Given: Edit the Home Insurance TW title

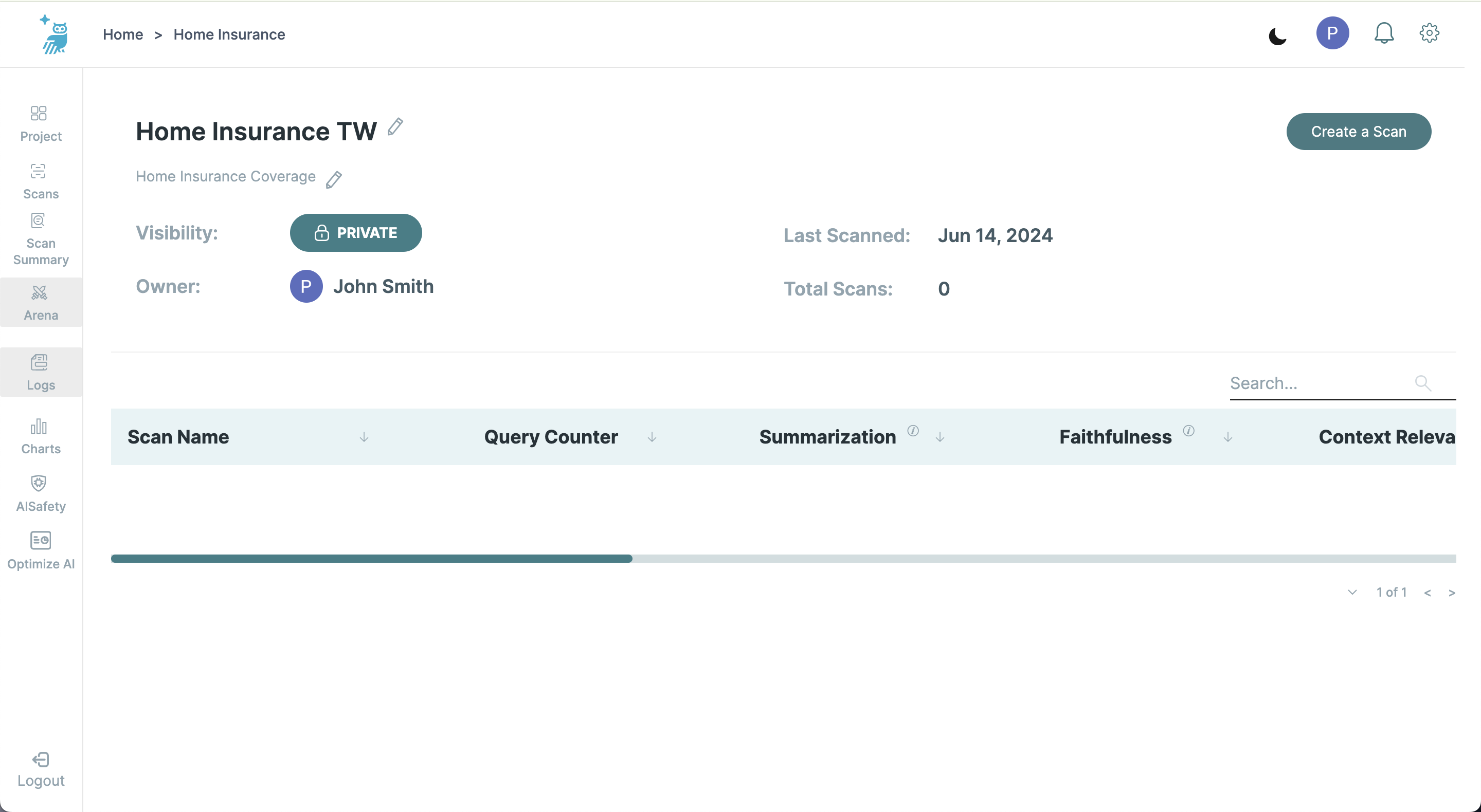Looking at the screenshot, I should (x=395, y=126).
